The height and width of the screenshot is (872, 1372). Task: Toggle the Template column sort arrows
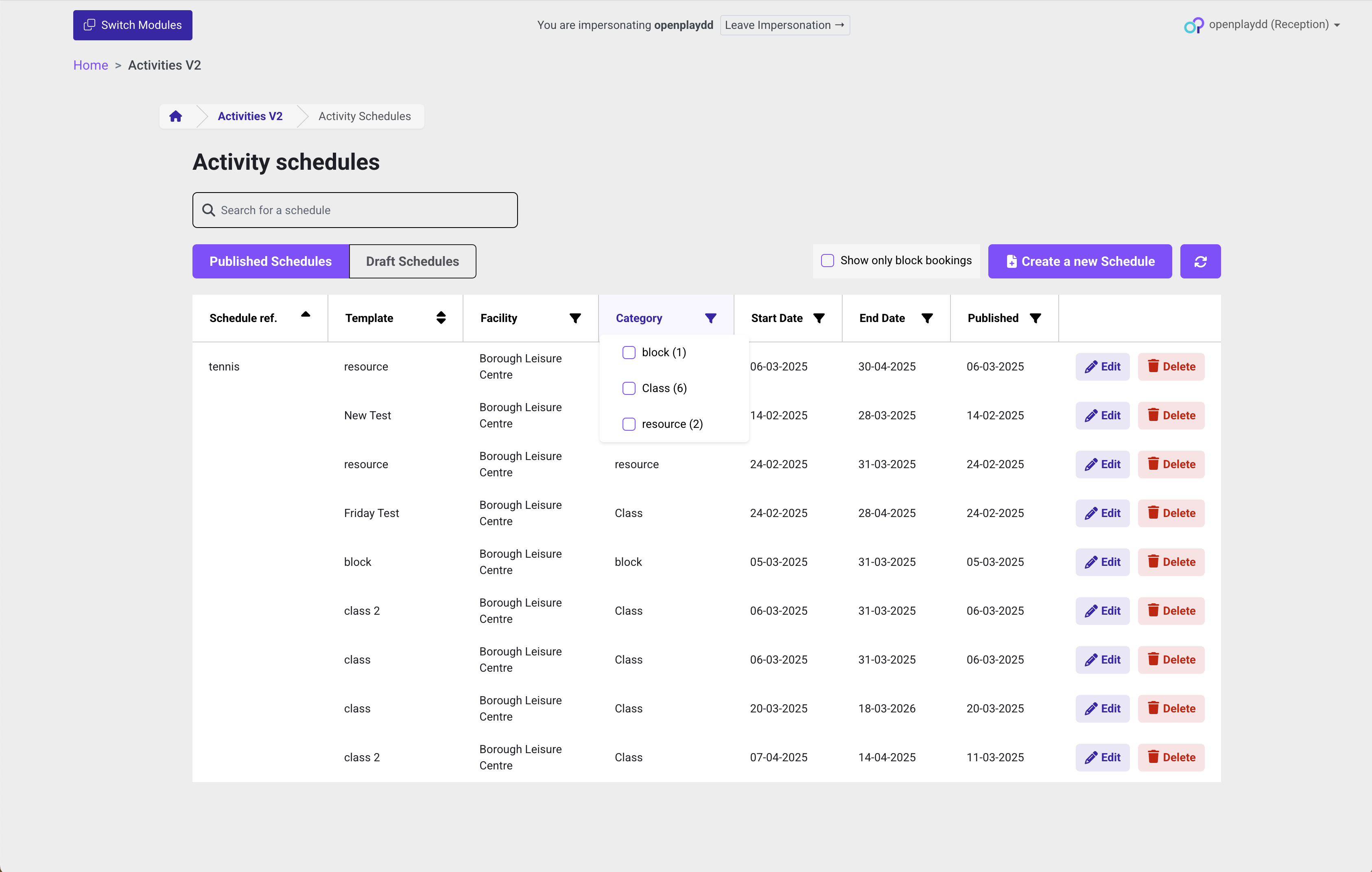pyautogui.click(x=441, y=318)
